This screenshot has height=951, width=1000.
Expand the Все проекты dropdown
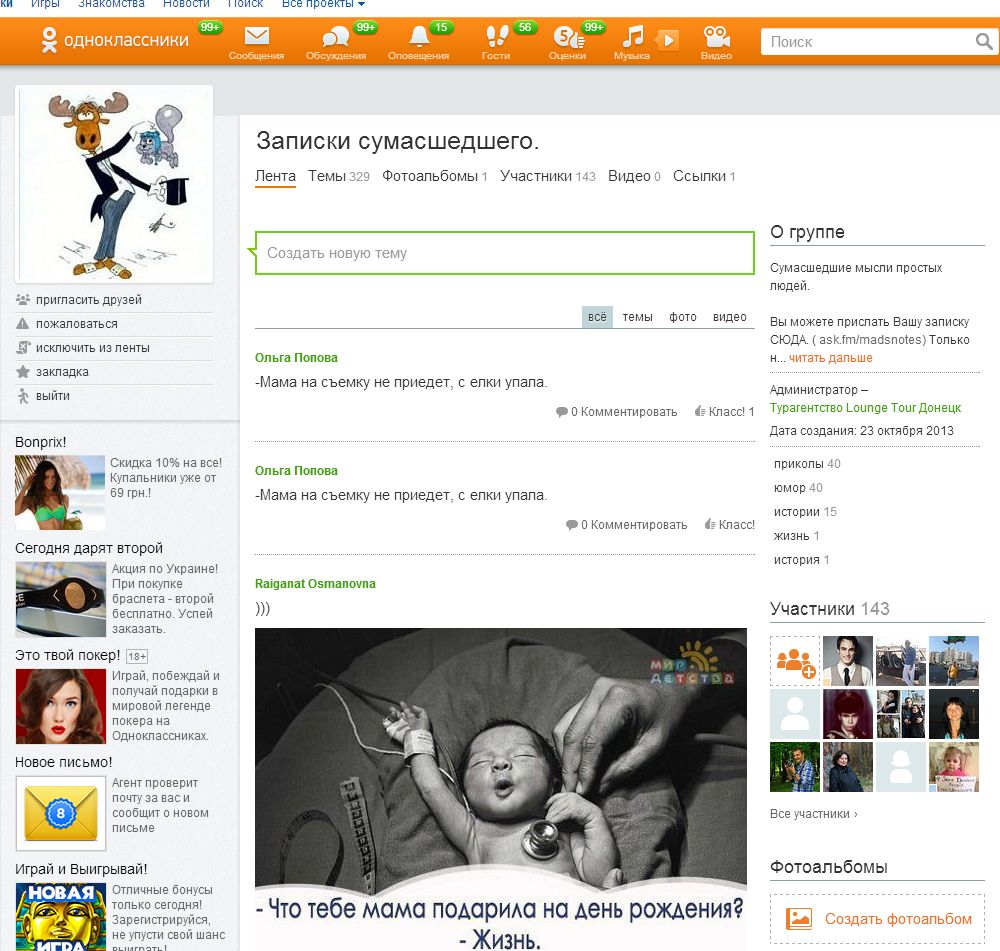(x=323, y=4)
